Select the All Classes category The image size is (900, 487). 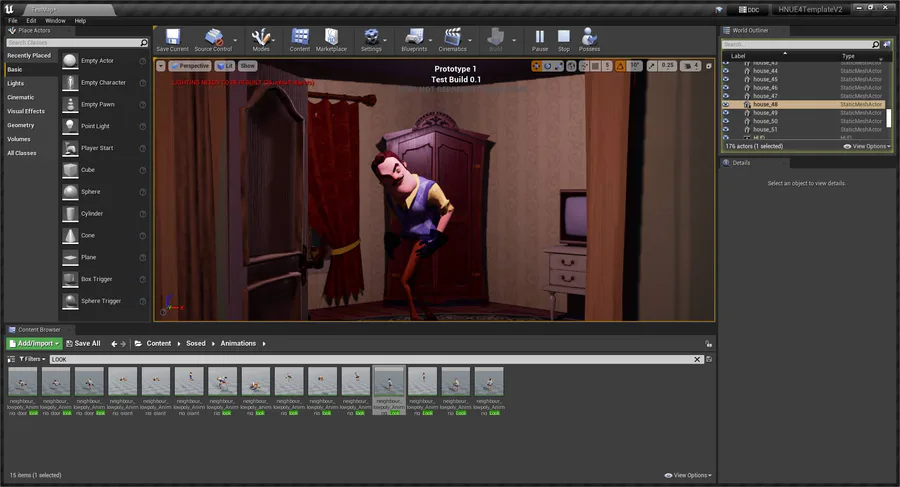tap(22, 153)
